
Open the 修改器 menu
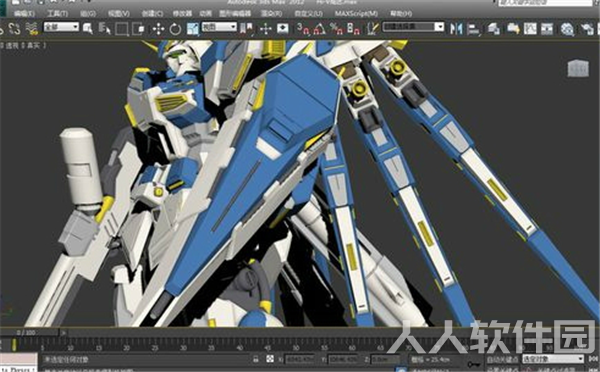tap(182, 13)
